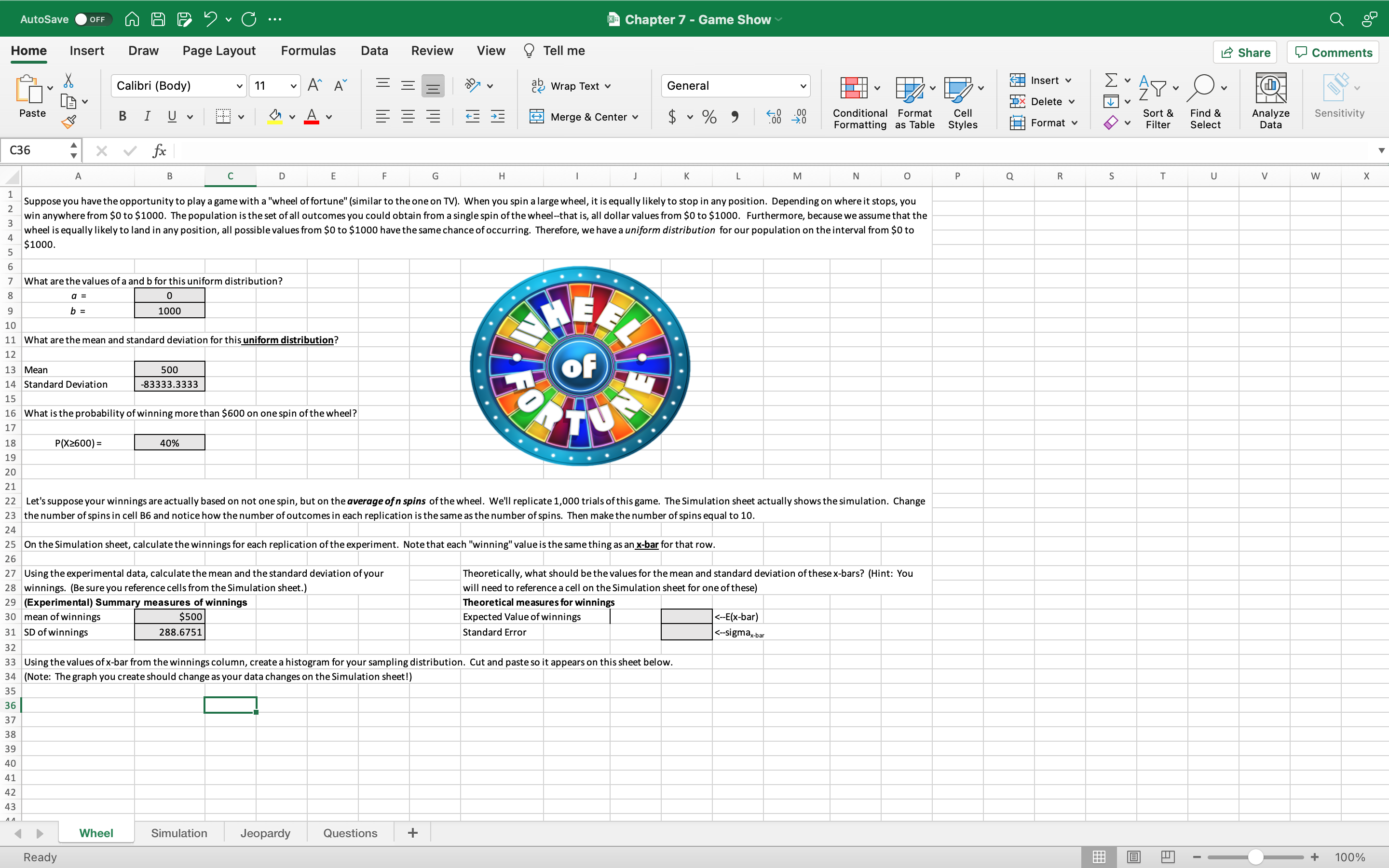Click the zoom slider handle
Image resolution: width=1389 pixels, height=868 pixels.
click(x=1256, y=857)
